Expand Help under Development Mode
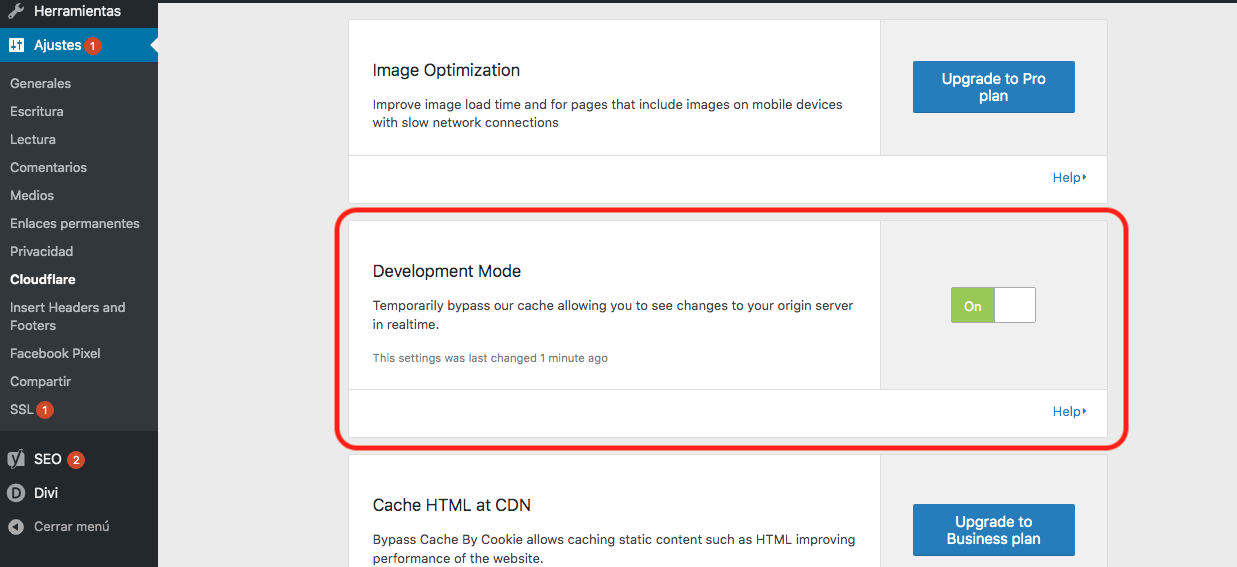 pyautogui.click(x=1068, y=412)
